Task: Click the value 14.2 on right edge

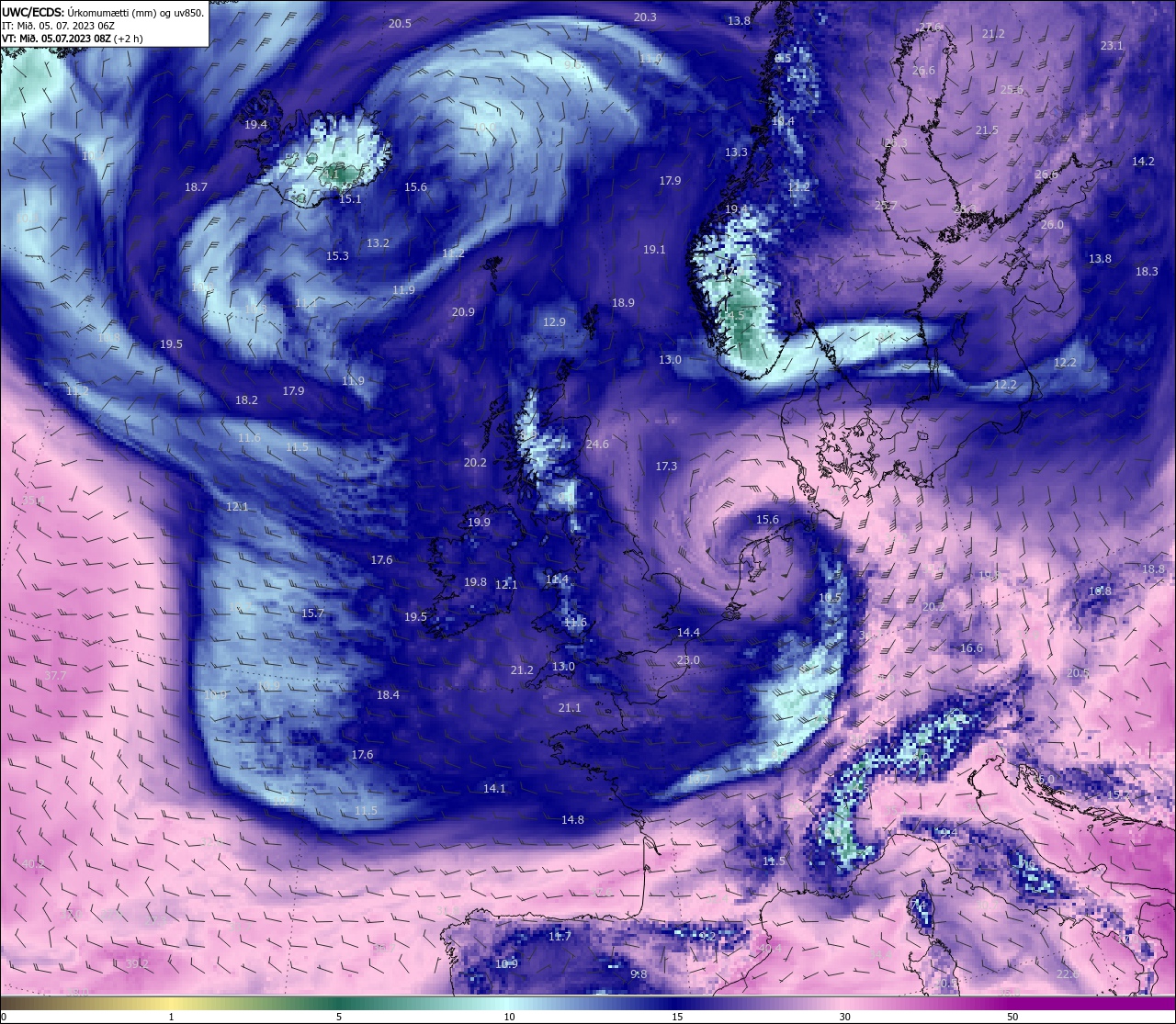Action: tap(1143, 162)
